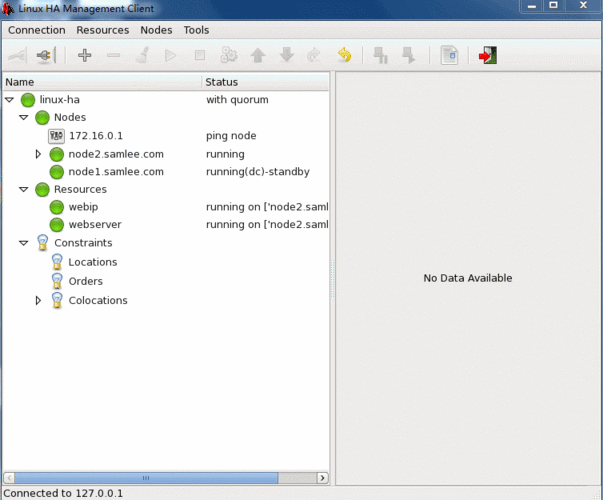Click the document view toolbar icon
Image resolution: width=603 pixels, height=500 pixels.
449,56
